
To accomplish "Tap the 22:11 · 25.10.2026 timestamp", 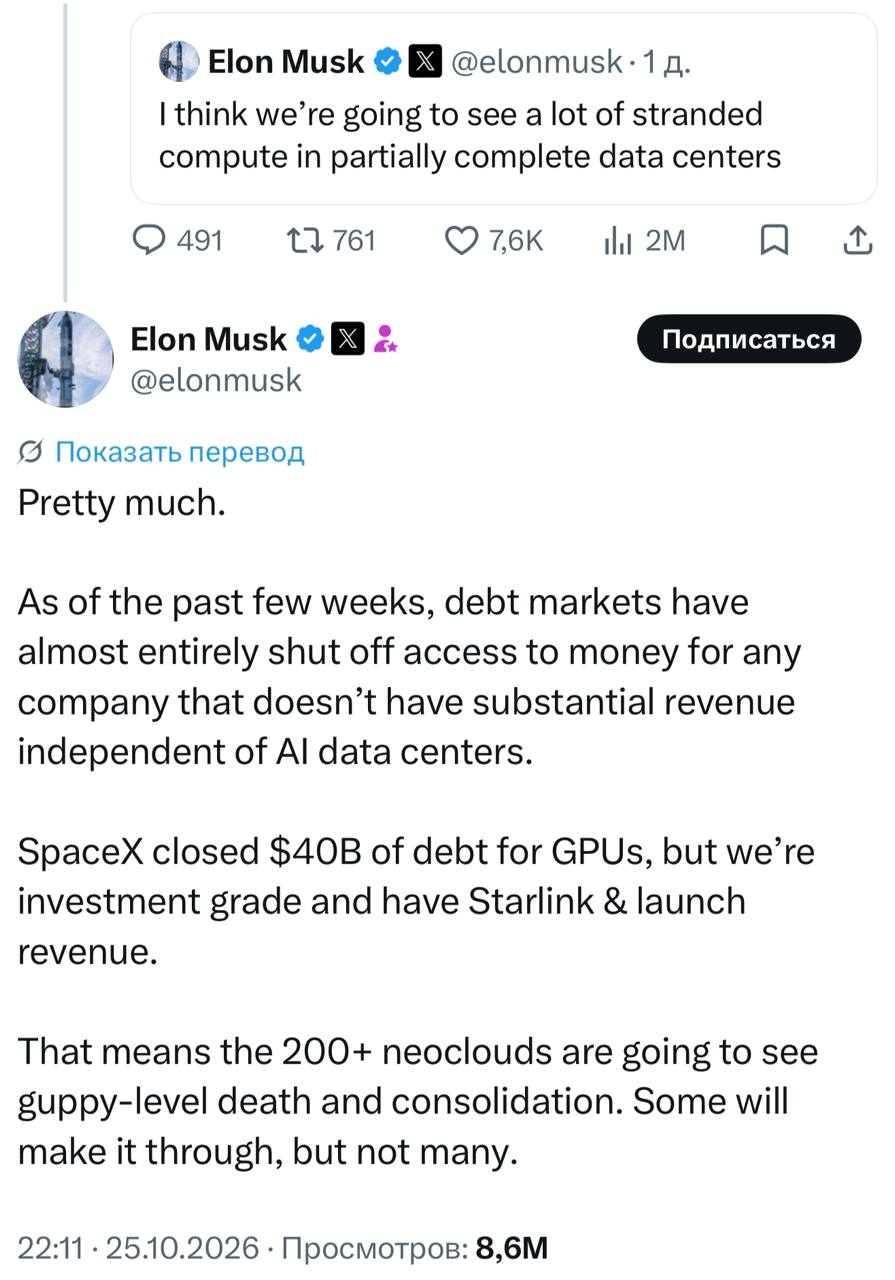I will point(139,1248).
